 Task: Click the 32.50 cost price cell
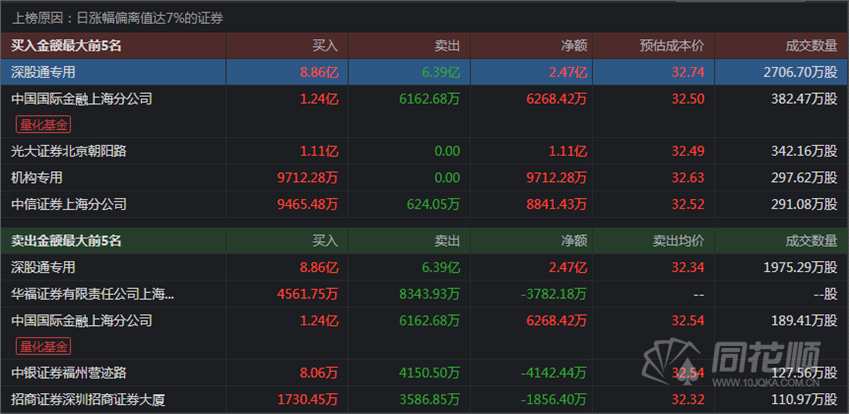(x=688, y=99)
